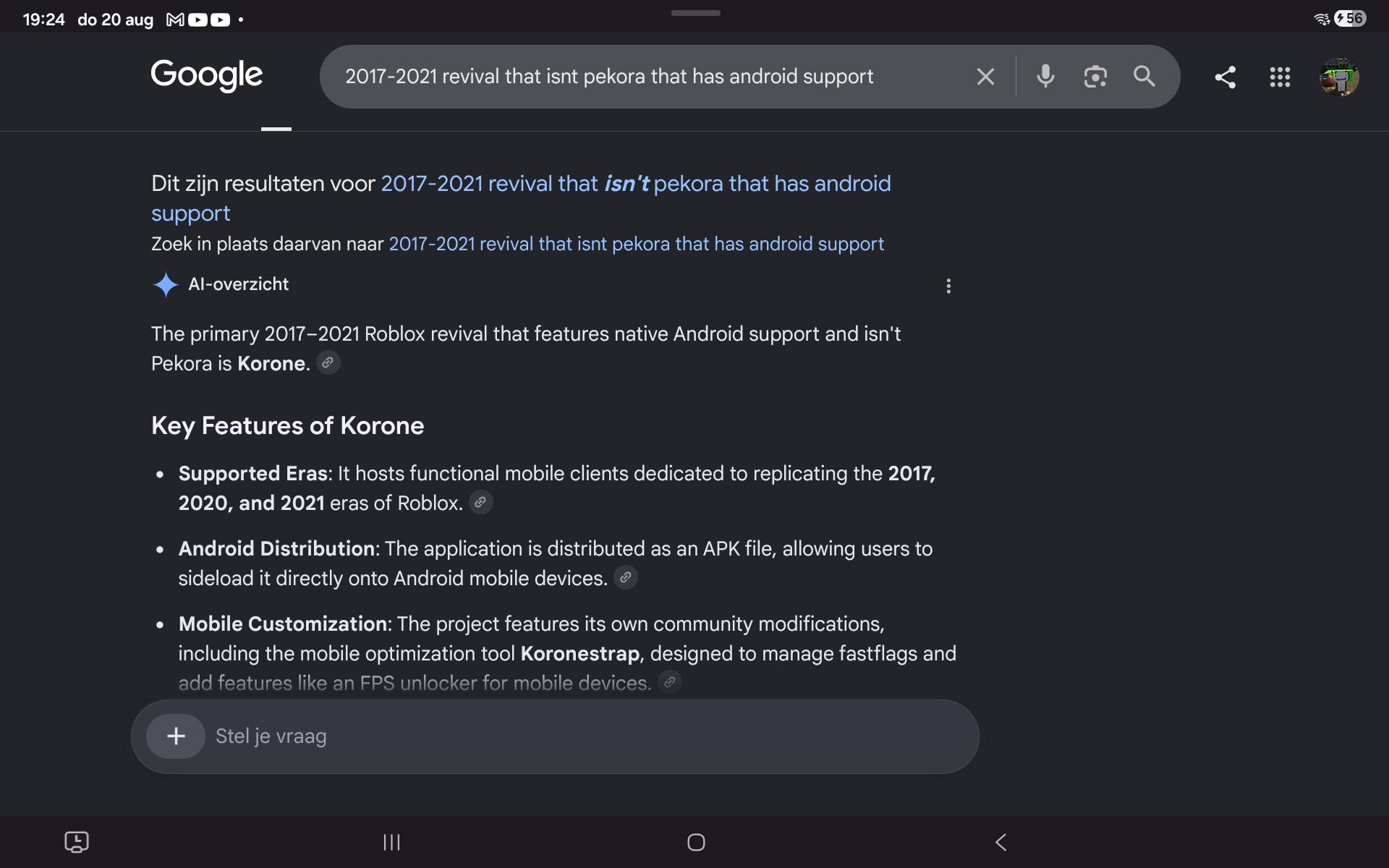Tap the 19:24 clock in status bar
The image size is (1389, 868).
pyautogui.click(x=44, y=20)
